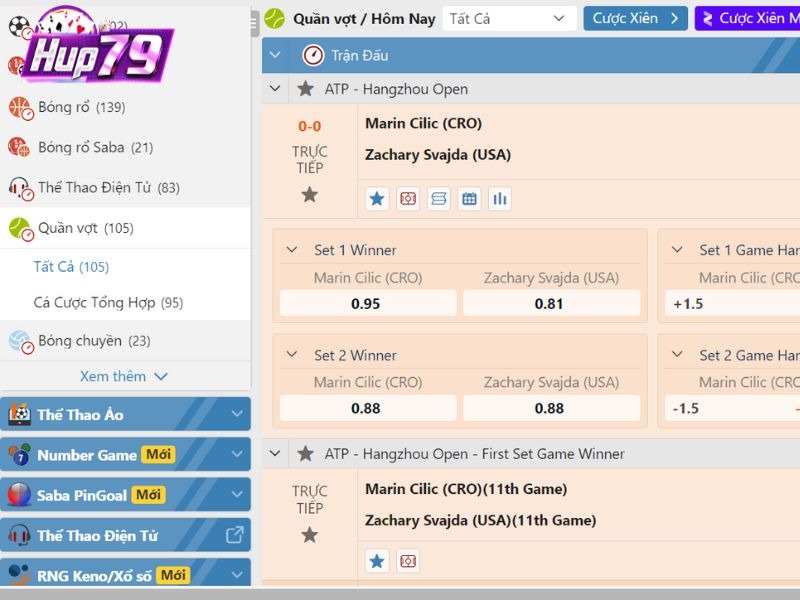The height and width of the screenshot is (600, 800).
Task: Click the clock icon beside Trận Đấu
Action: click(x=313, y=55)
